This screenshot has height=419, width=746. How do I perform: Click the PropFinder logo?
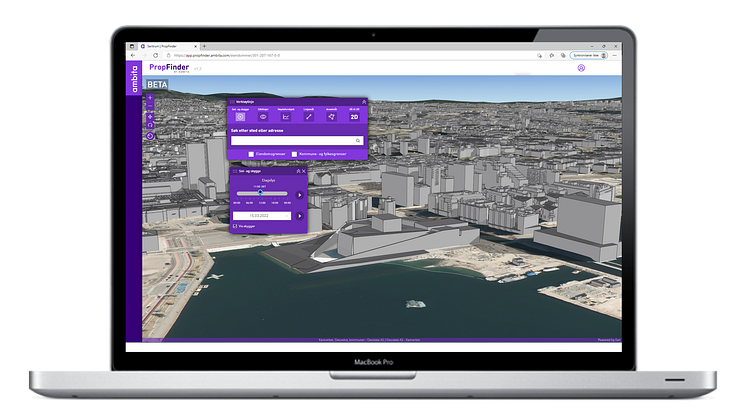pos(169,68)
